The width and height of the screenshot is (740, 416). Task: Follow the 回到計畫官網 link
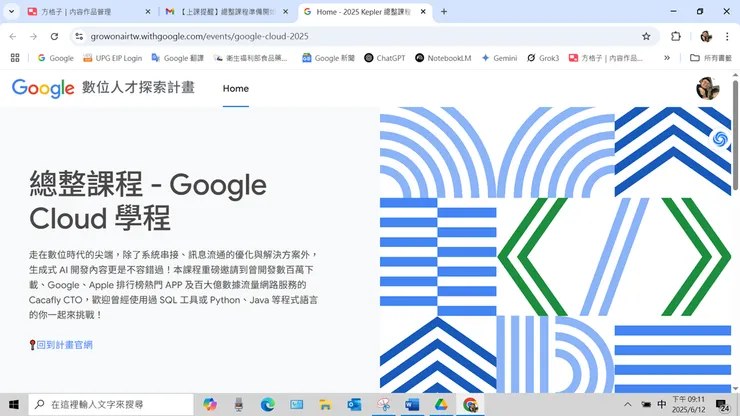pyautogui.click(x=64, y=345)
